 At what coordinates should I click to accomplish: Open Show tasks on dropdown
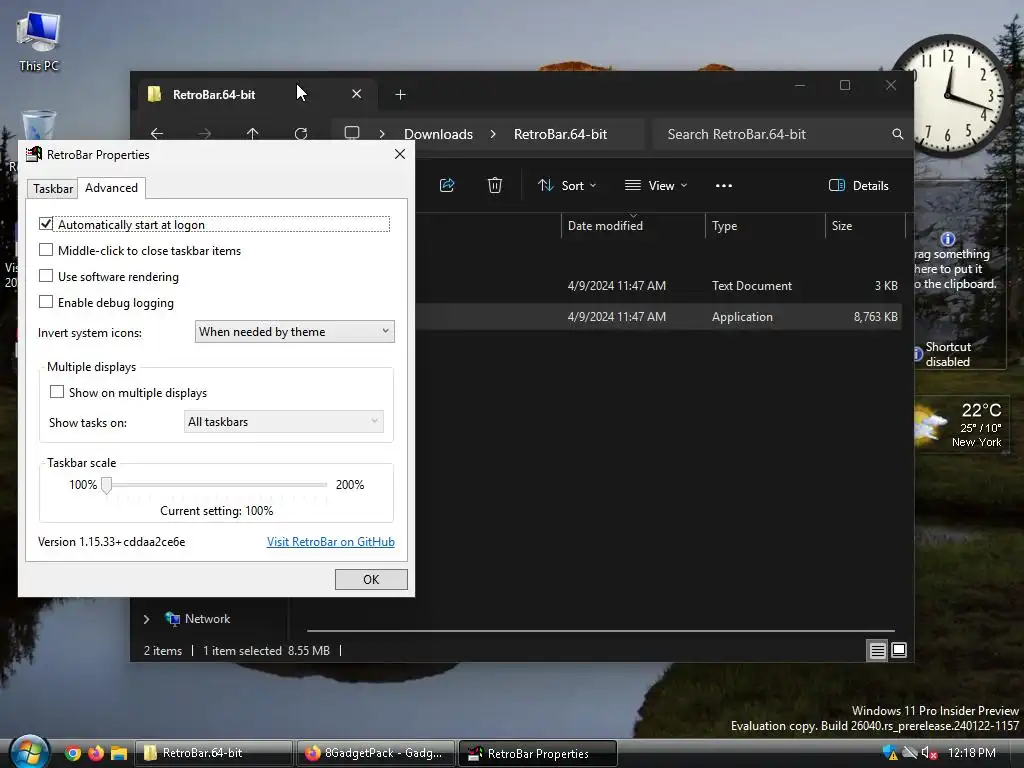pos(283,422)
